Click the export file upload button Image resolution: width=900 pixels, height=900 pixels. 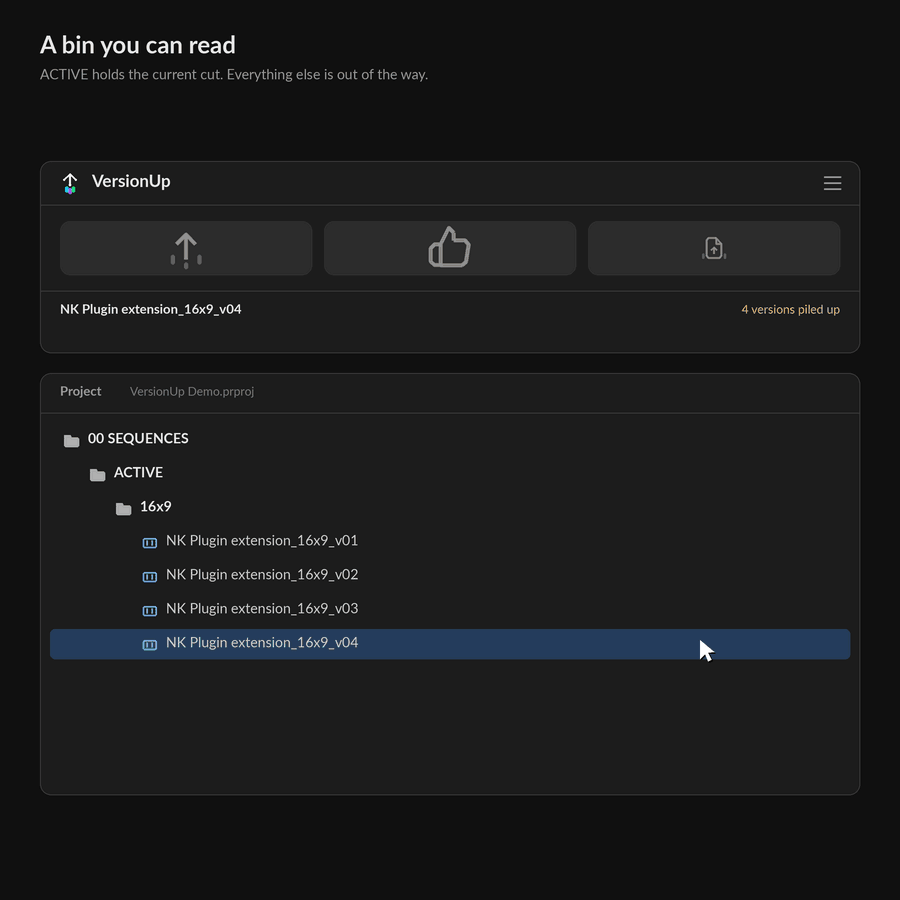[714, 248]
